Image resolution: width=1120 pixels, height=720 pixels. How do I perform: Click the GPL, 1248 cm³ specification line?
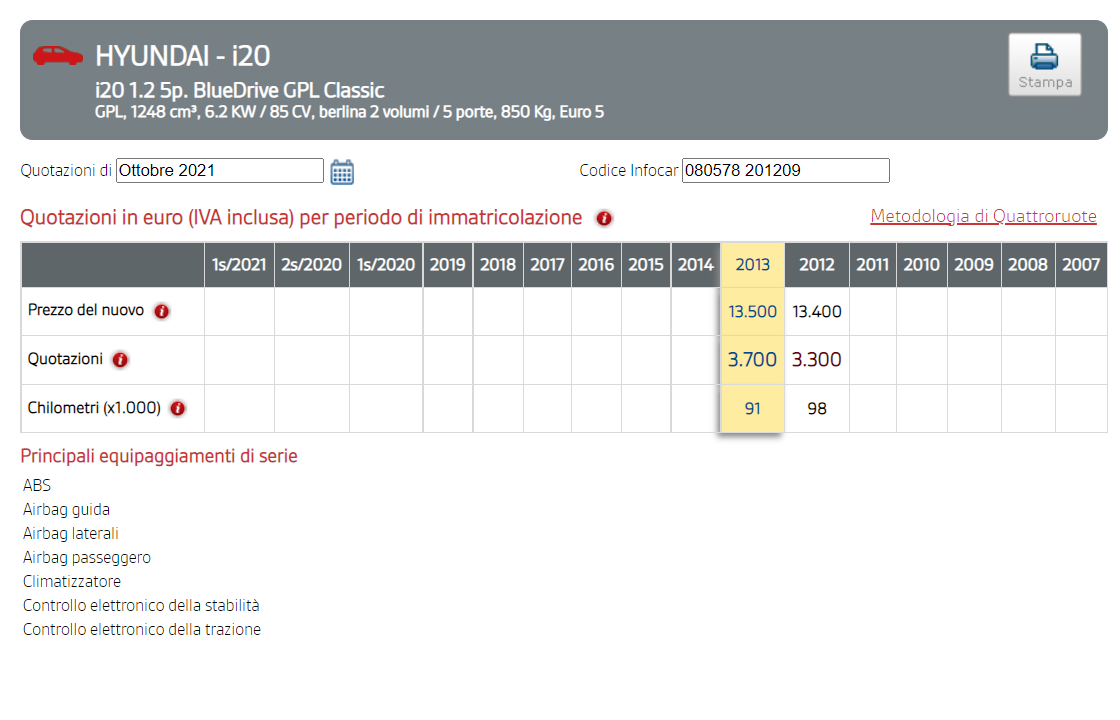(349, 112)
